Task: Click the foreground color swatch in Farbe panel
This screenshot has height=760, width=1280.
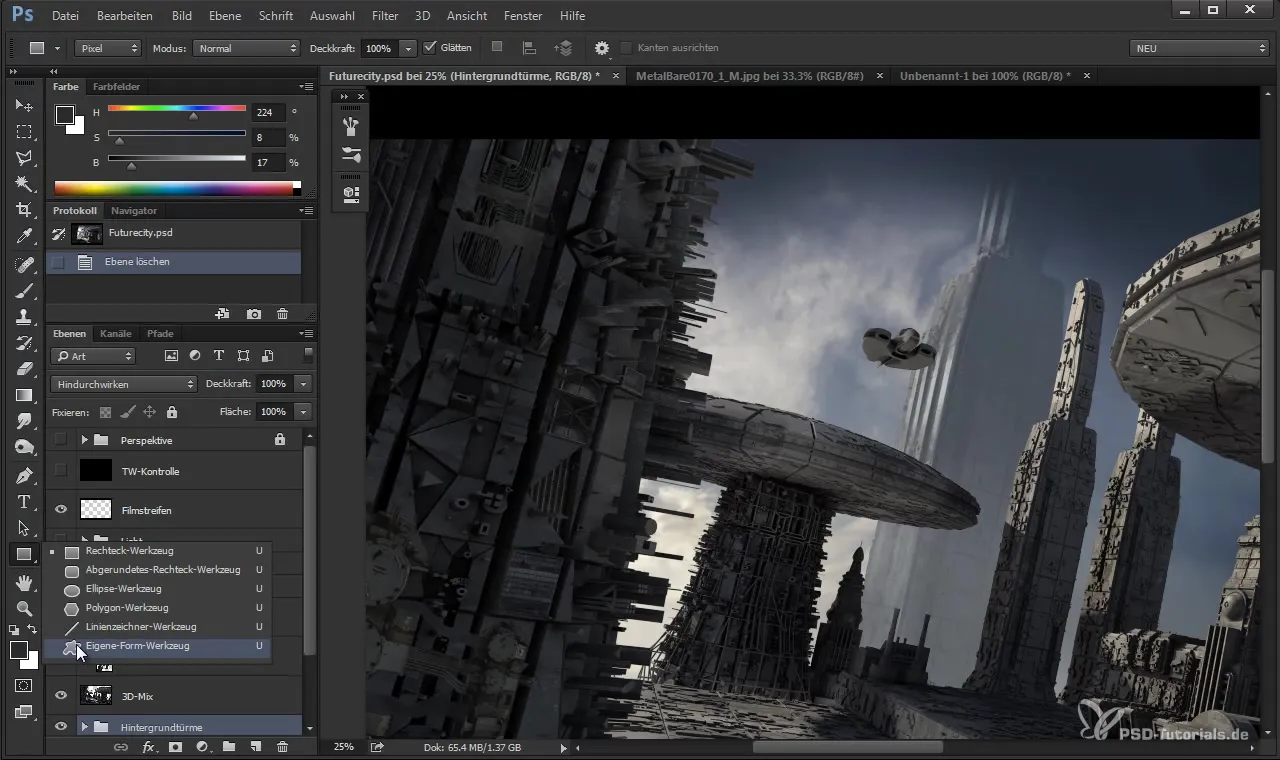Action: coord(65,116)
